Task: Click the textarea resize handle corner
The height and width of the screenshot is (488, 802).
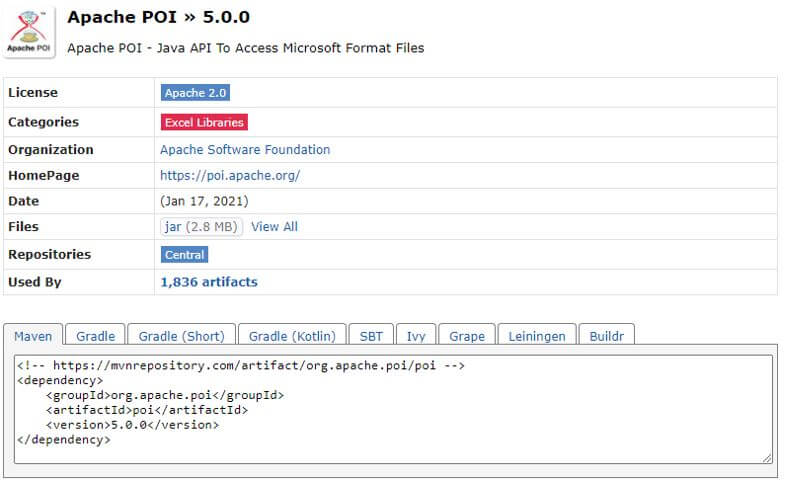Action: [x=767, y=458]
